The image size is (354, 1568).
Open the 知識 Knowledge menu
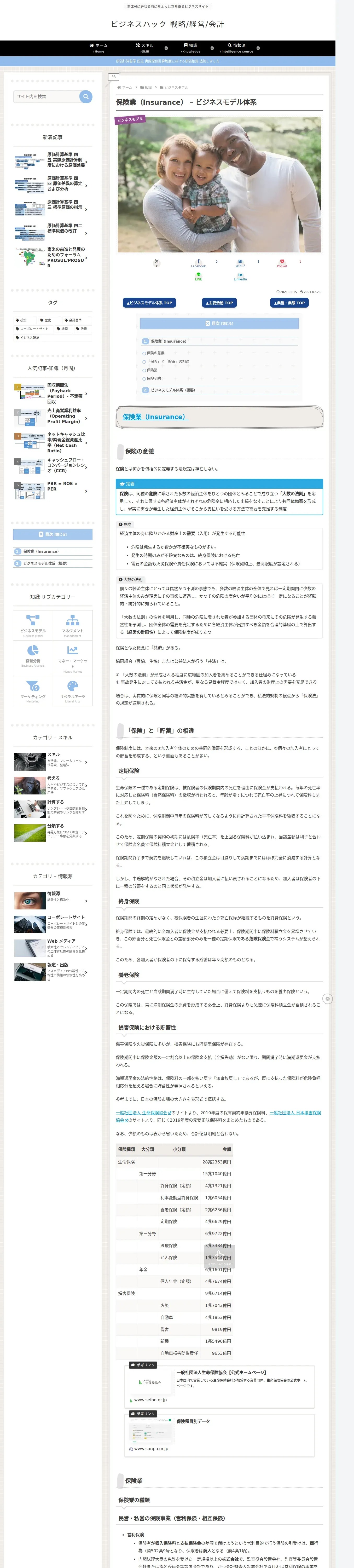[x=190, y=48]
